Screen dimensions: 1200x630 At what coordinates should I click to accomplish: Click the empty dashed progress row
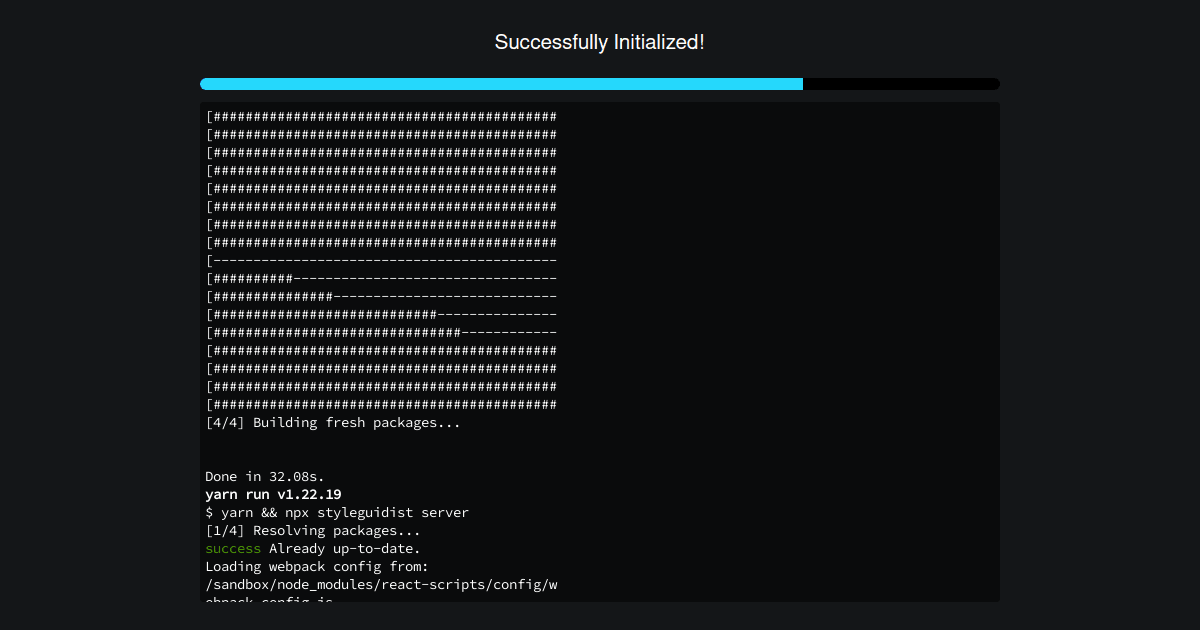[381, 260]
